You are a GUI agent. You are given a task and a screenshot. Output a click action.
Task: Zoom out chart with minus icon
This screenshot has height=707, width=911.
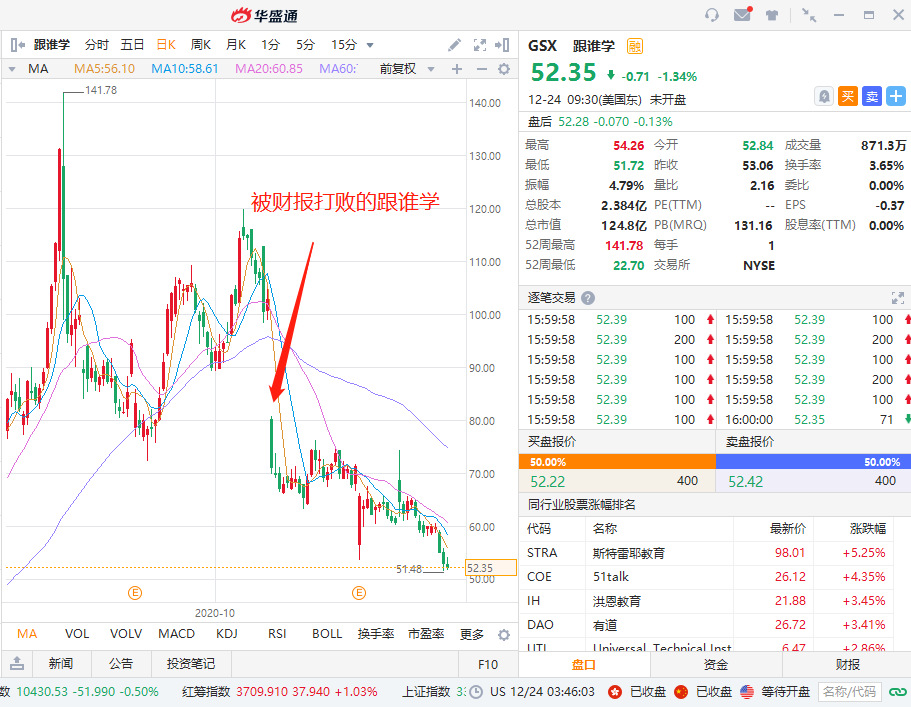click(482, 69)
